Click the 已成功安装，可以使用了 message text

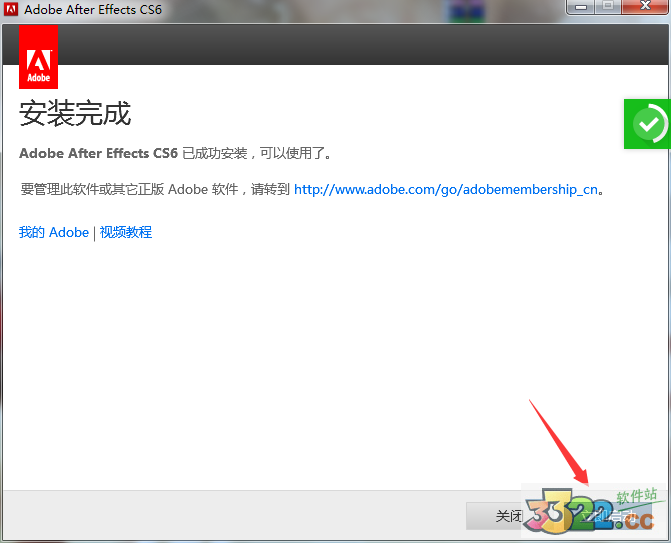coord(257,153)
